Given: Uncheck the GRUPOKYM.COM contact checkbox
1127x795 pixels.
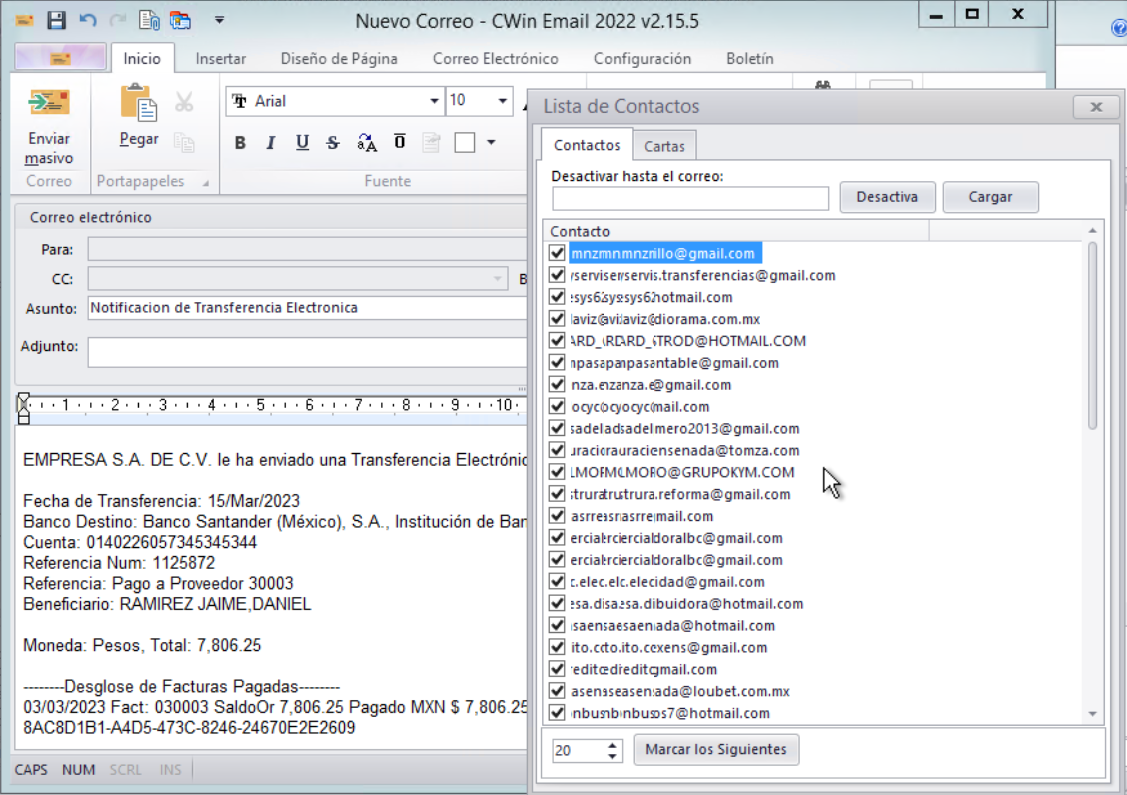Looking at the screenshot, I should [x=558, y=472].
